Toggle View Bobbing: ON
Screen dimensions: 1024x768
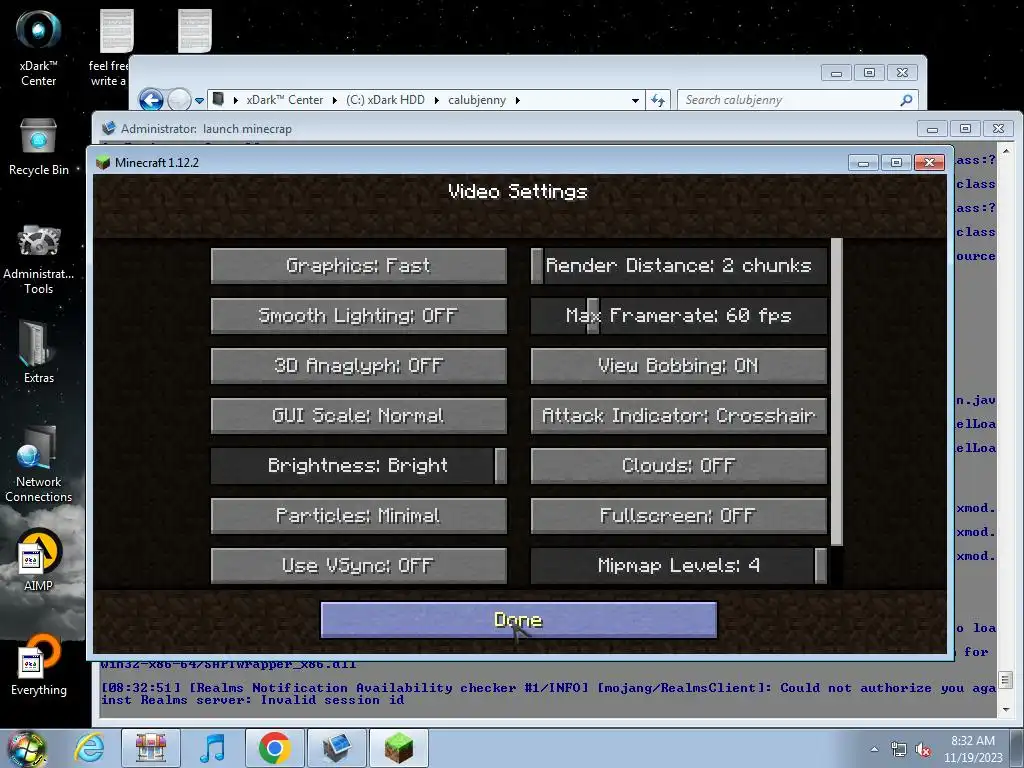(x=679, y=365)
